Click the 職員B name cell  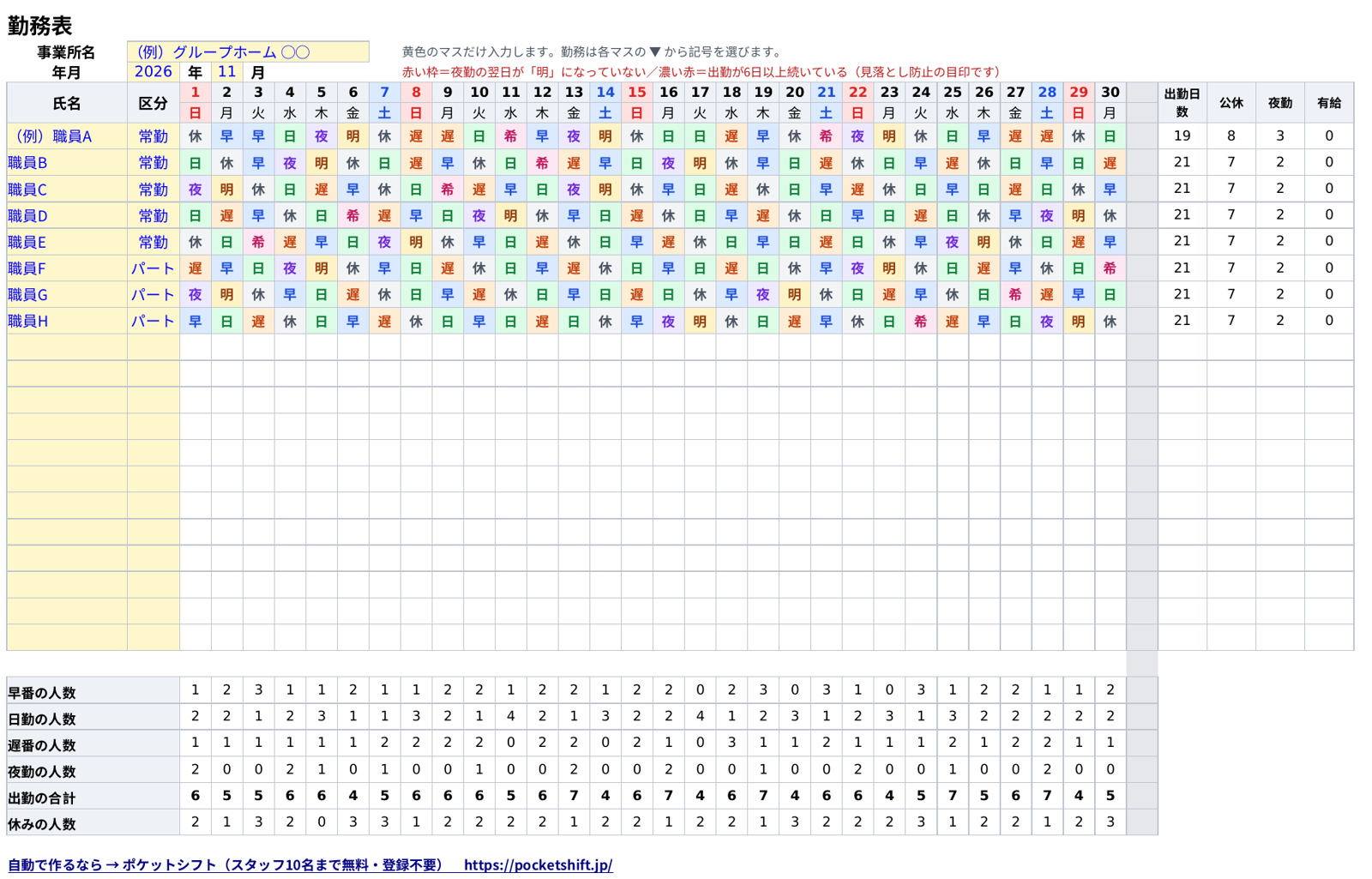coord(67,163)
